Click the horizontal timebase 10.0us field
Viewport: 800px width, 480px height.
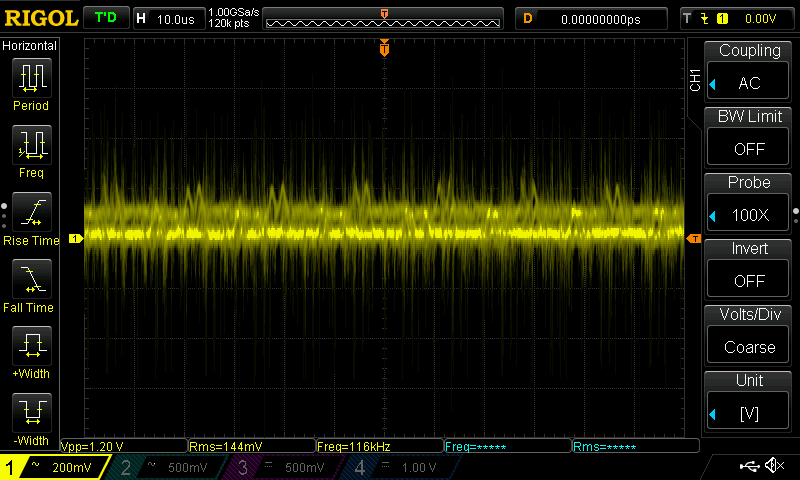tap(166, 18)
